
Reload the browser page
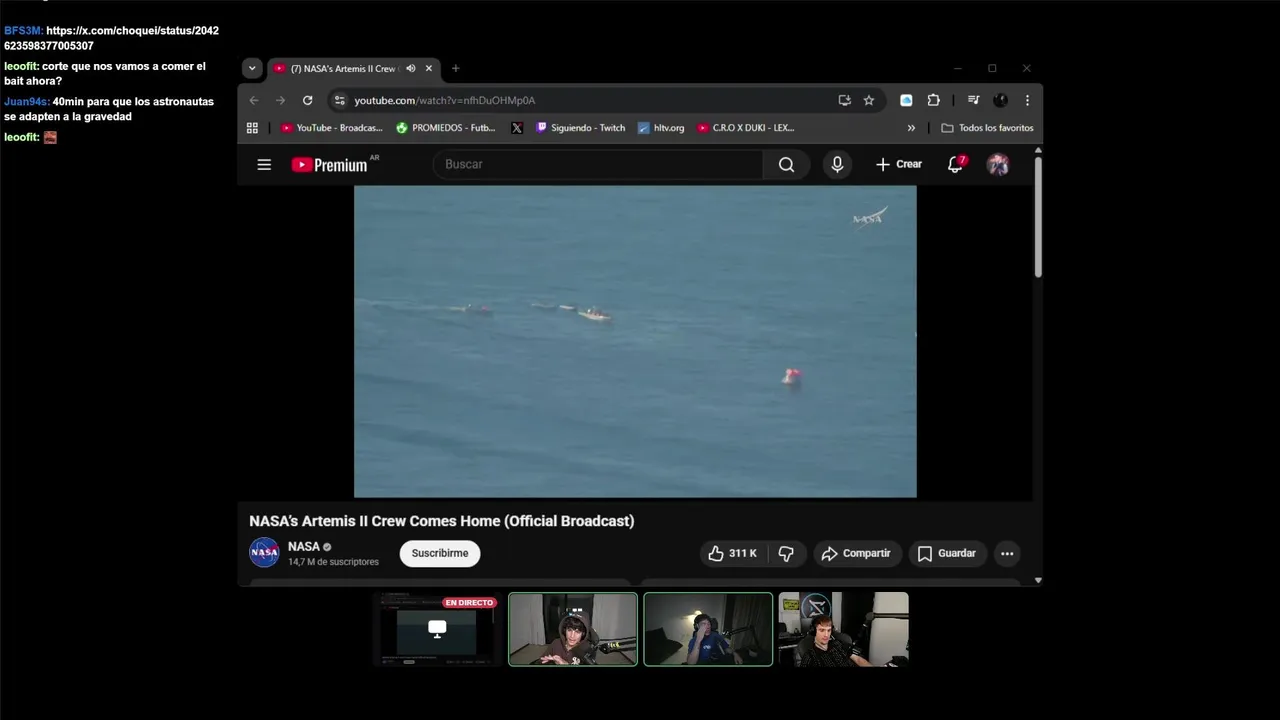[x=308, y=100]
